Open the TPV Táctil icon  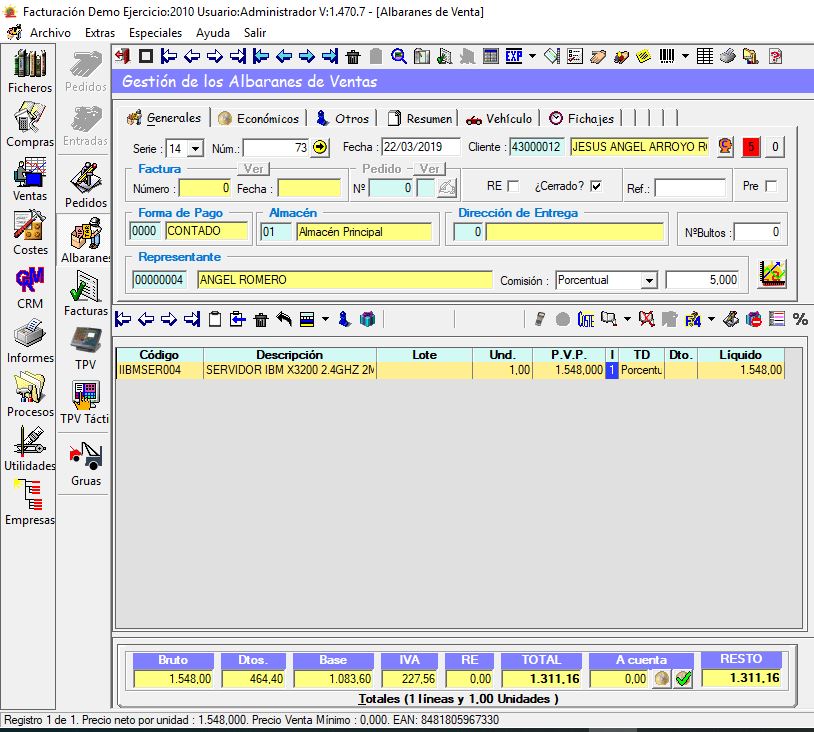86,402
